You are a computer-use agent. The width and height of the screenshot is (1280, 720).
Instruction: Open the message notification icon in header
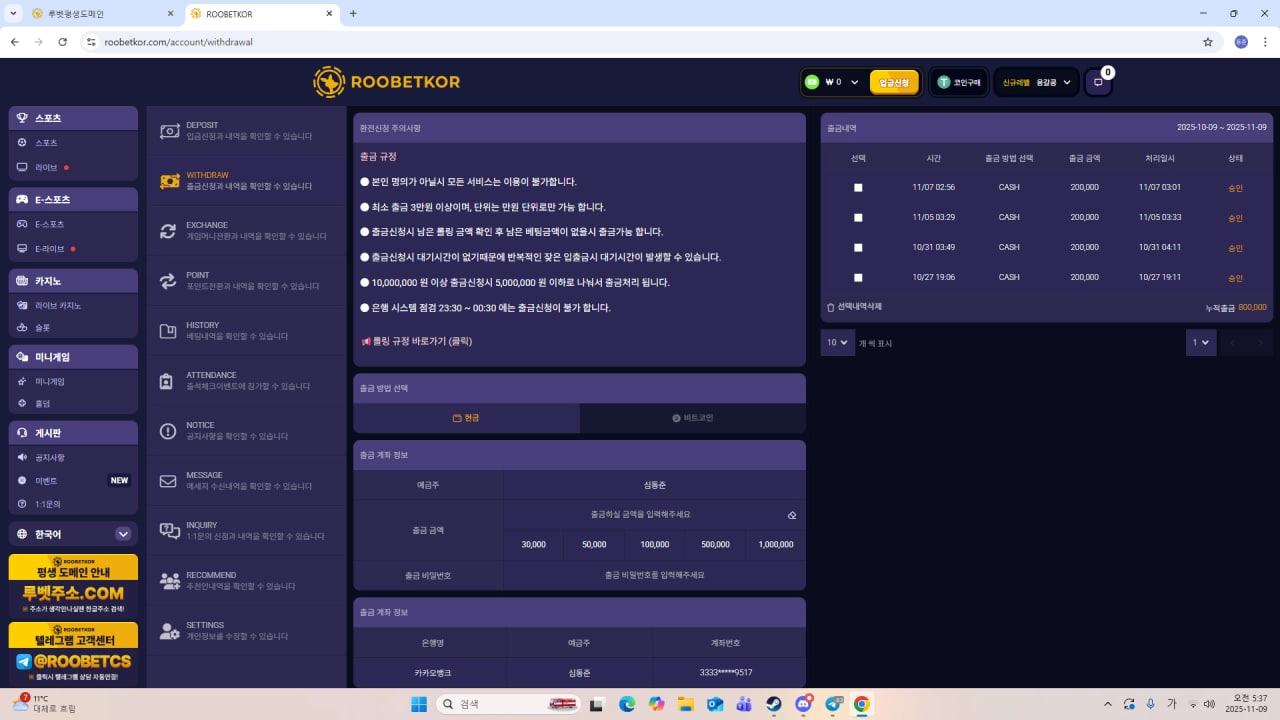click(x=1098, y=82)
